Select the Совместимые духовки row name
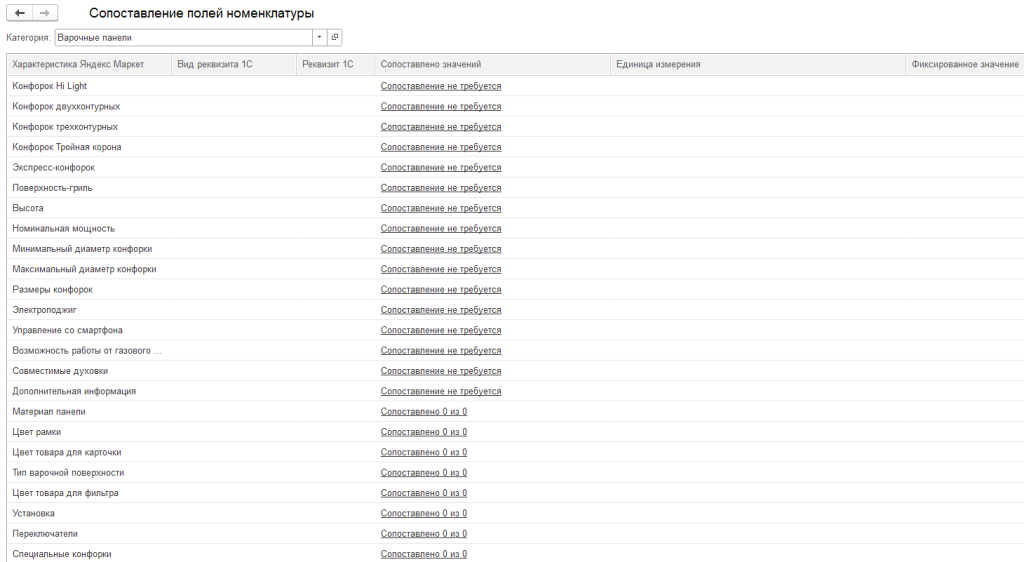Viewport: 1024px width, 562px height. (60, 371)
